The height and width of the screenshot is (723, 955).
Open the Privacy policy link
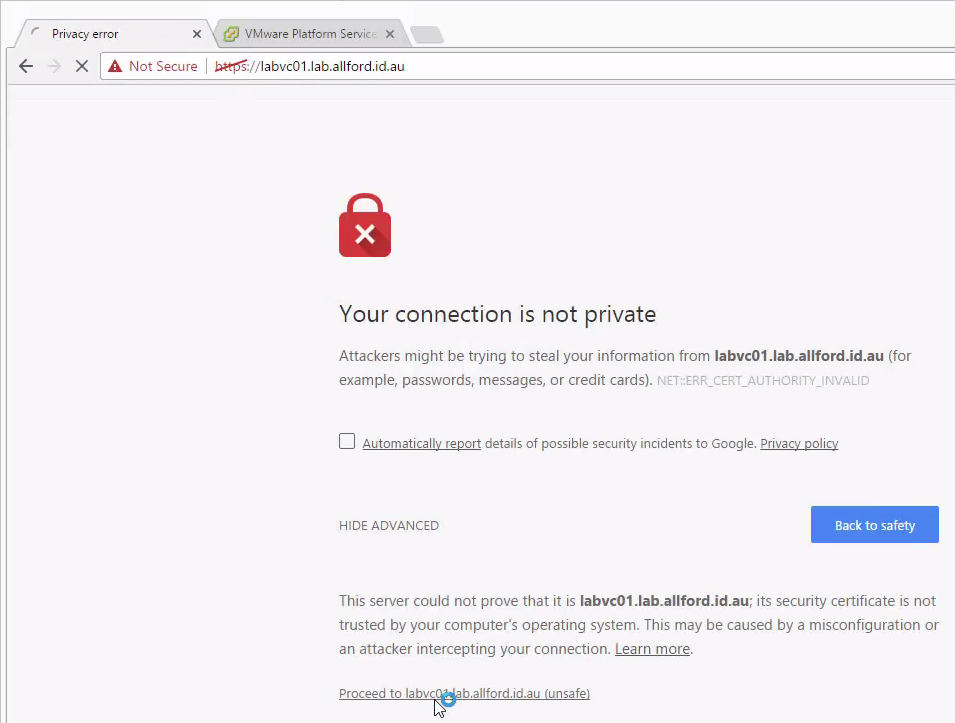[x=799, y=443]
